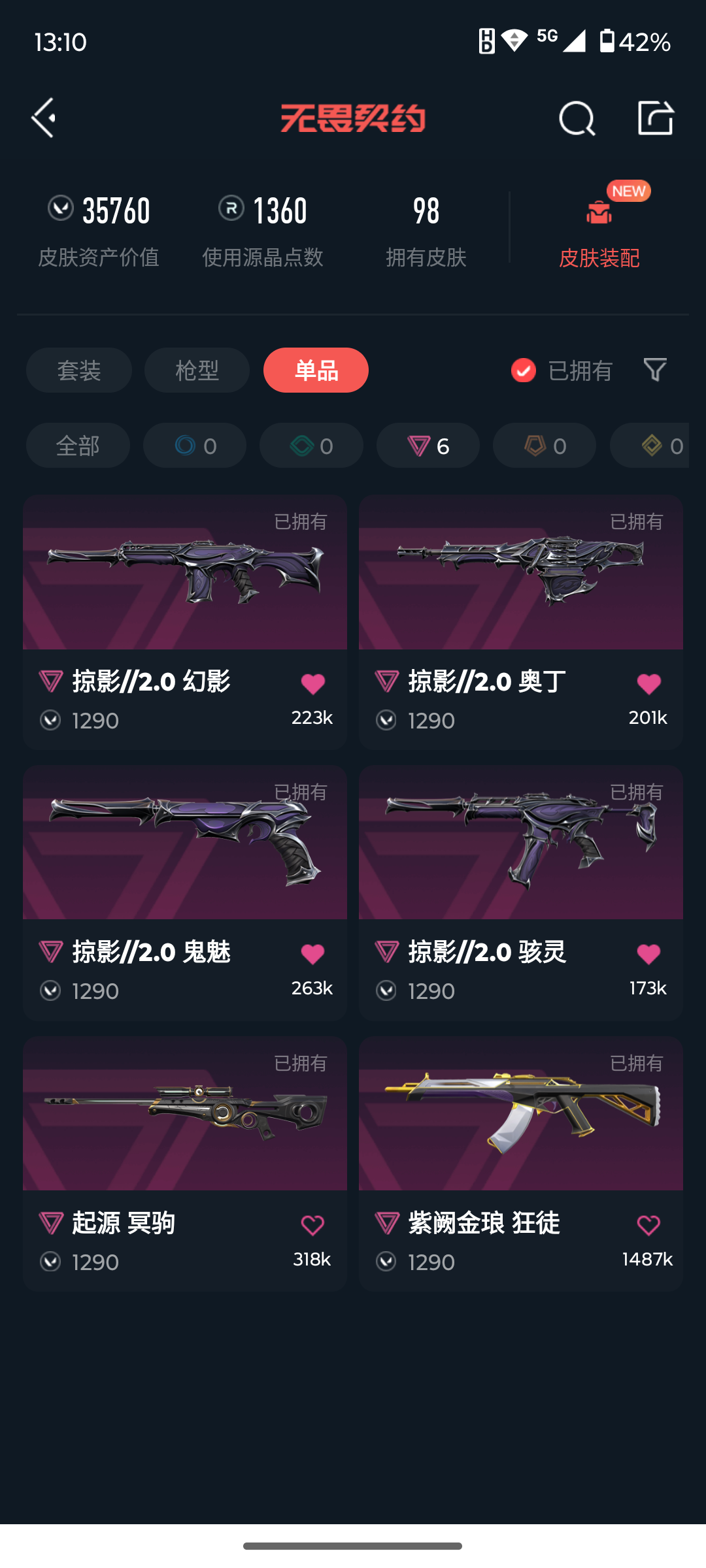Select the 全部 rarity filter

(x=78, y=446)
